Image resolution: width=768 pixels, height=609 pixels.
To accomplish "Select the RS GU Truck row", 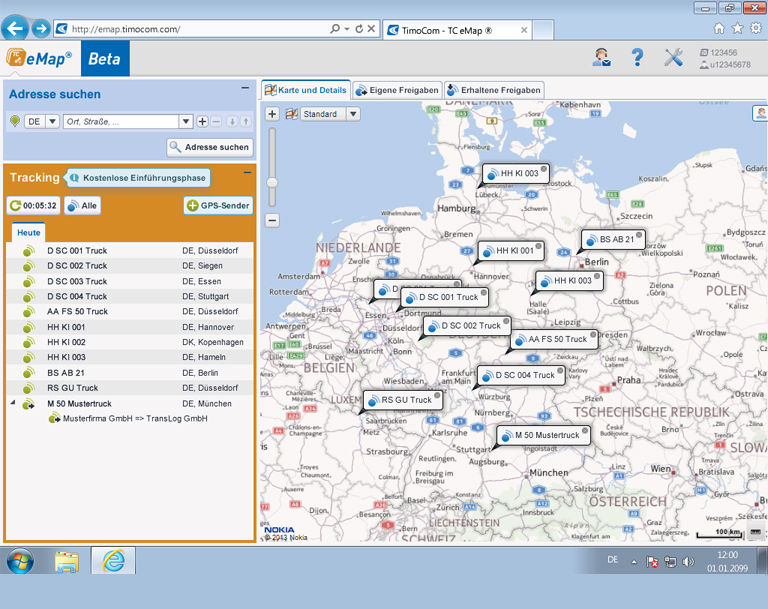I will 130,388.
